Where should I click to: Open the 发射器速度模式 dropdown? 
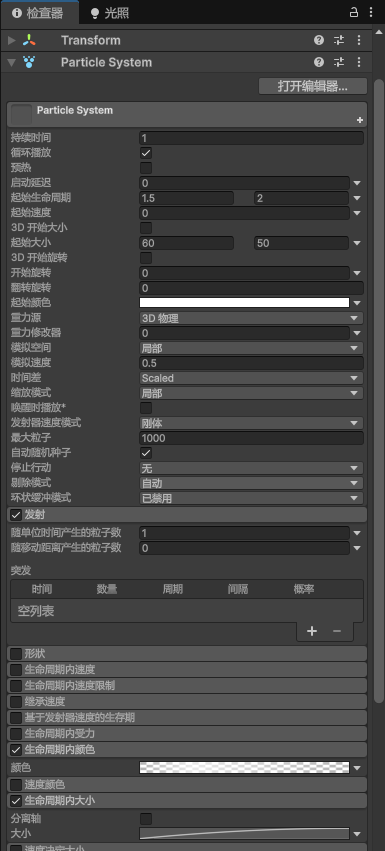coord(251,423)
